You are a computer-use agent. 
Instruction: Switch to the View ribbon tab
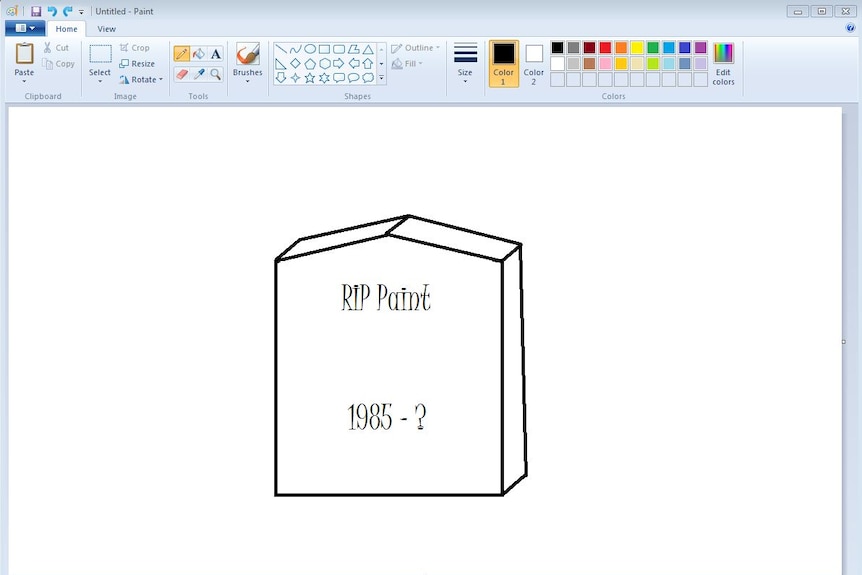pyautogui.click(x=106, y=29)
